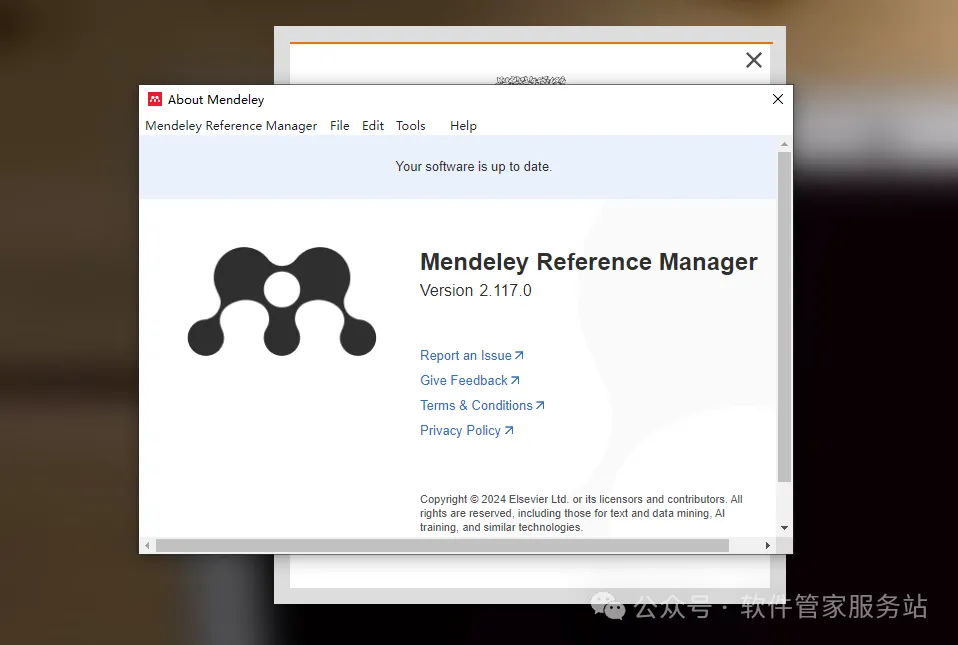The image size is (958, 645).
Task: View the Privacy Policy link
Action: point(467,431)
